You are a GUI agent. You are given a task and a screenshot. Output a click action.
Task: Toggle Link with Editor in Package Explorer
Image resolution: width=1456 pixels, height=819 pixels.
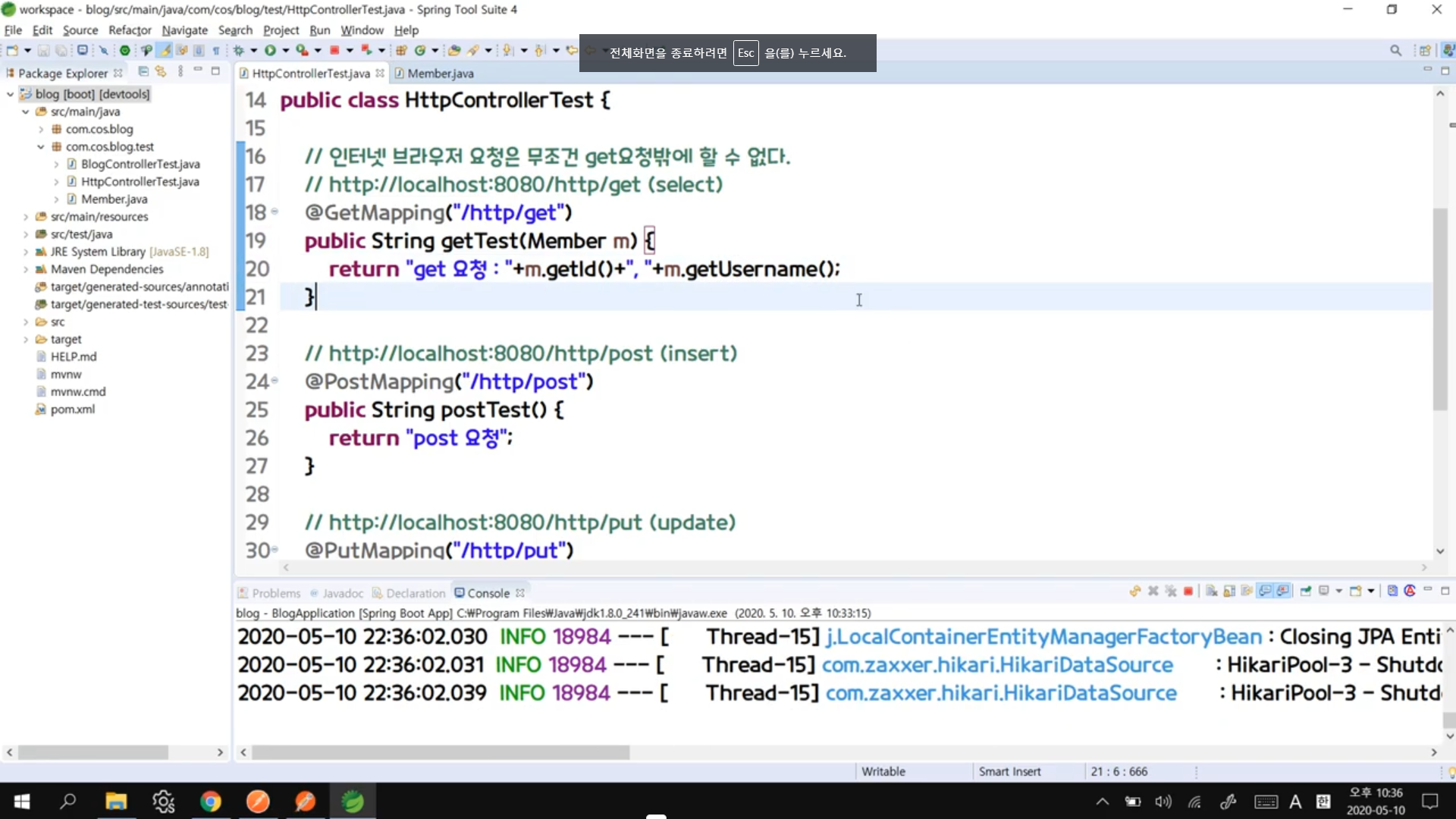pyautogui.click(x=161, y=72)
